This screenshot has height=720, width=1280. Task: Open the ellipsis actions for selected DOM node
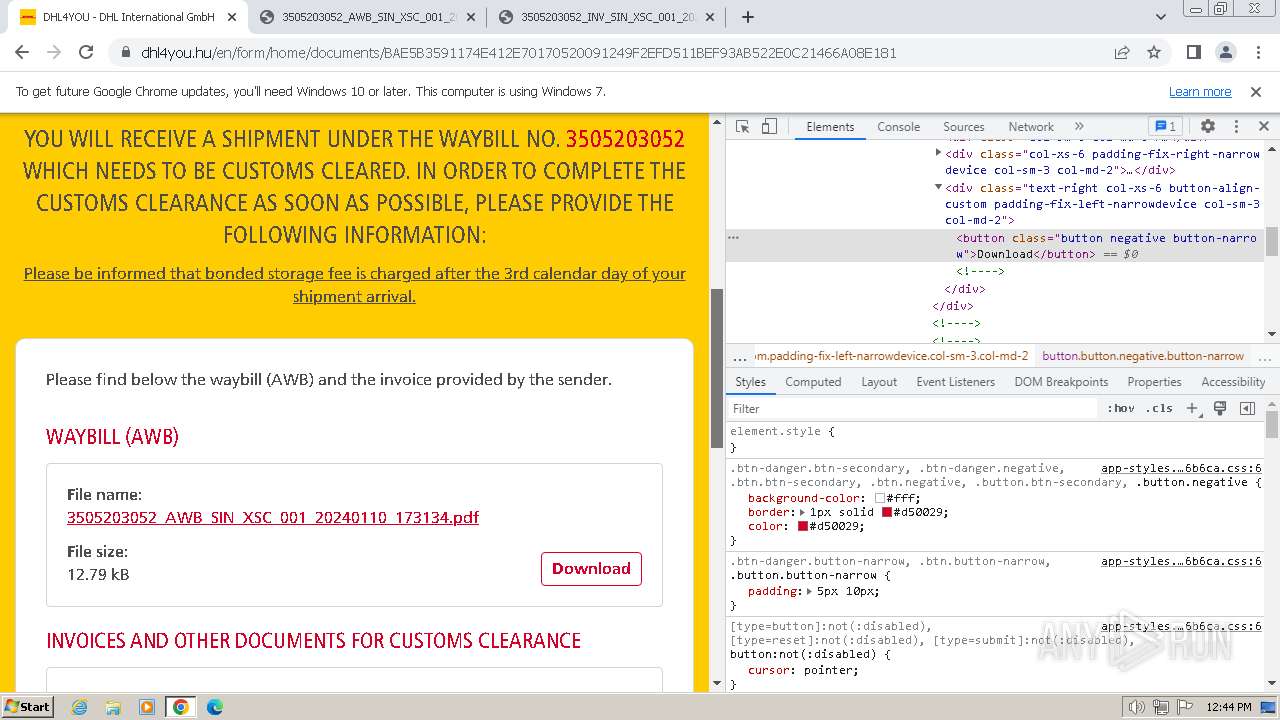tap(733, 238)
